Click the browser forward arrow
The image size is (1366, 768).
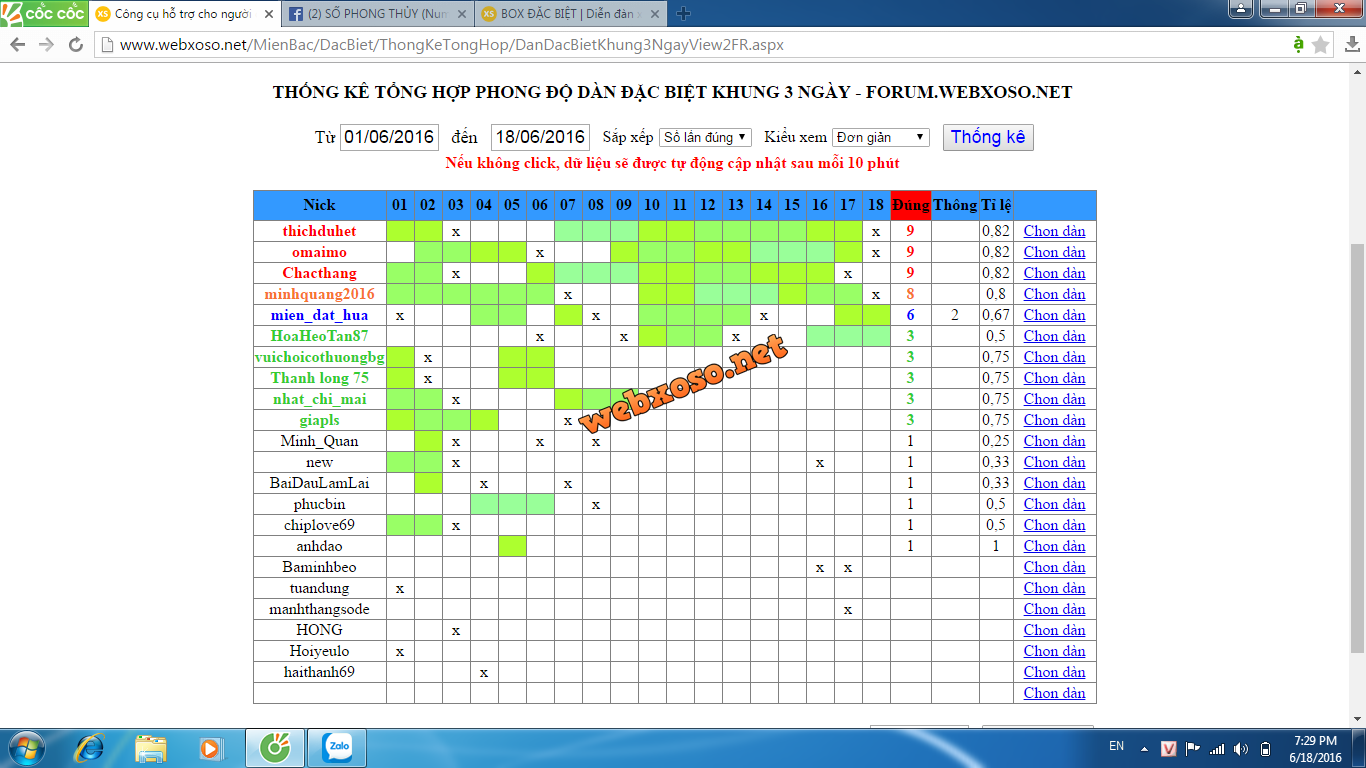click(x=46, y=45)
